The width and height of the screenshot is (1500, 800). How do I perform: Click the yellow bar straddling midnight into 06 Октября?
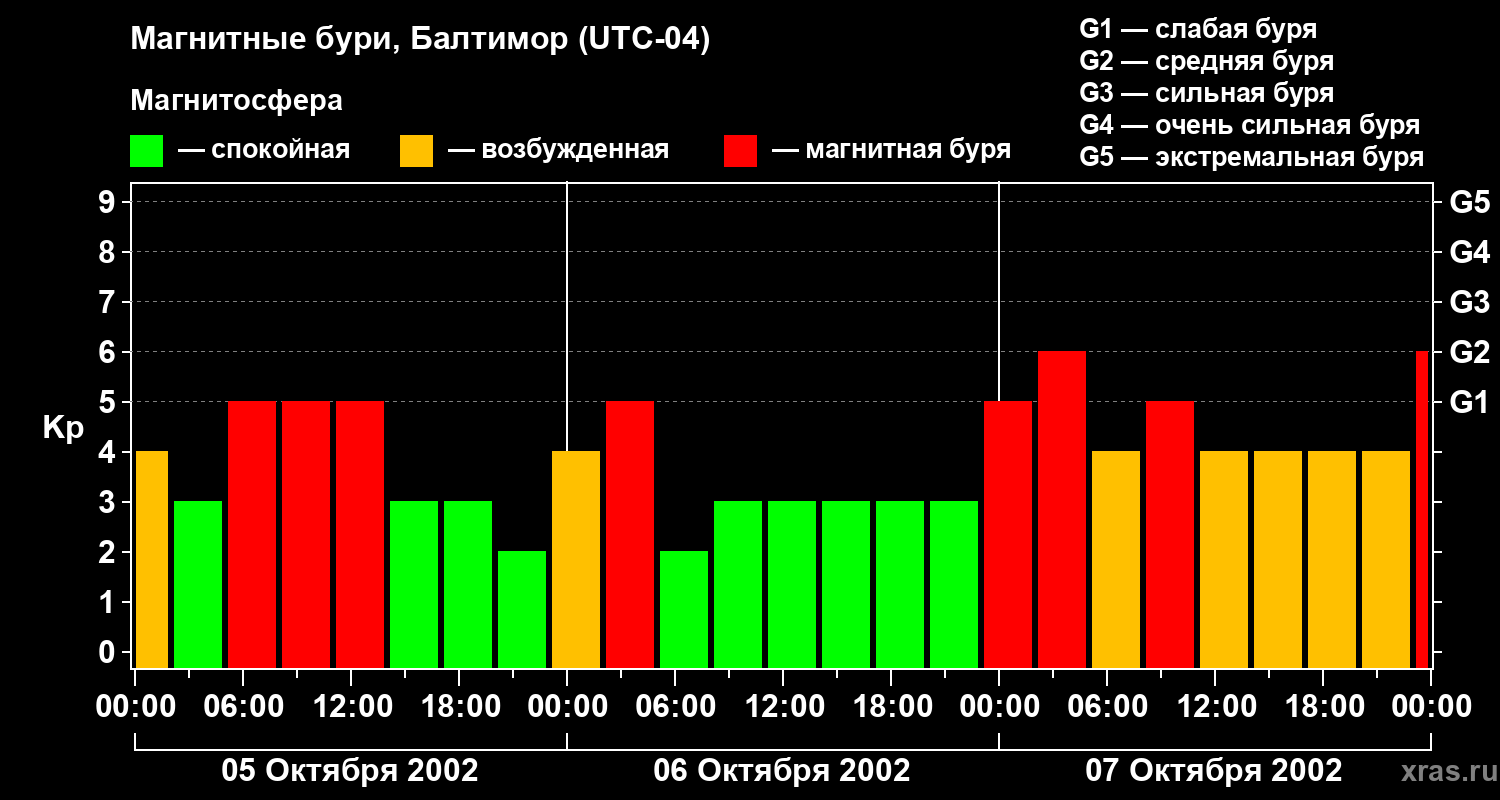(x=576, y=560)
